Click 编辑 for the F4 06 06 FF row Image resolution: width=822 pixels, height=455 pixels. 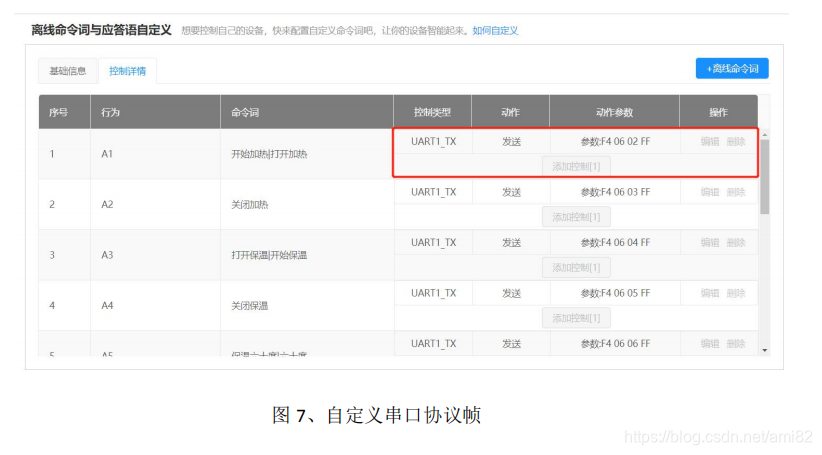click(710, 343)
